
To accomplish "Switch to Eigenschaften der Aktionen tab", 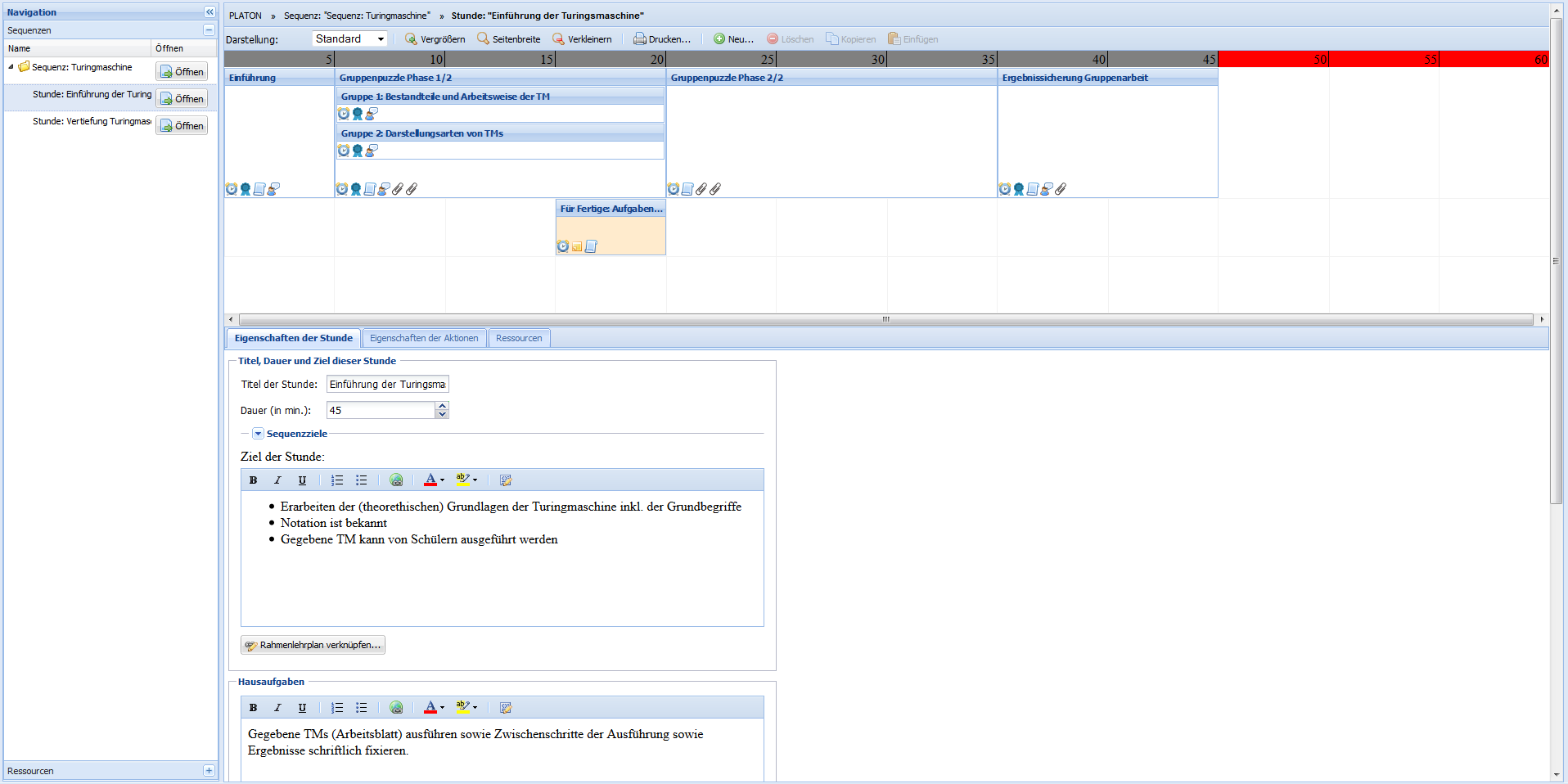I will (x=424, y=338).
